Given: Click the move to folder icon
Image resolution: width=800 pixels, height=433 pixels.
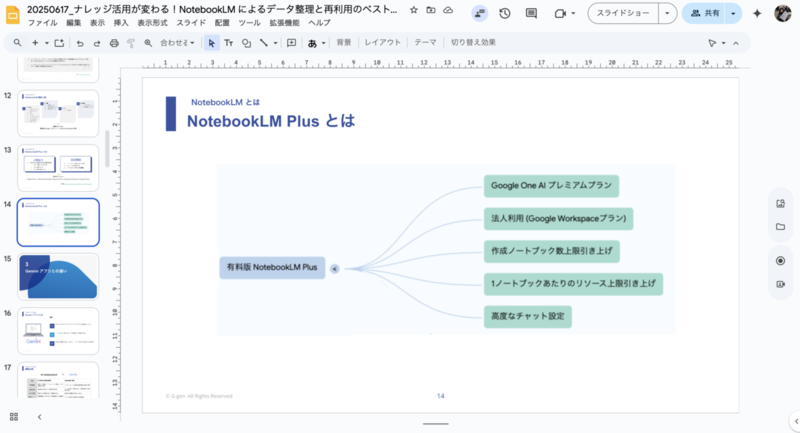Looking at the screenshot, I should [431, 10].
